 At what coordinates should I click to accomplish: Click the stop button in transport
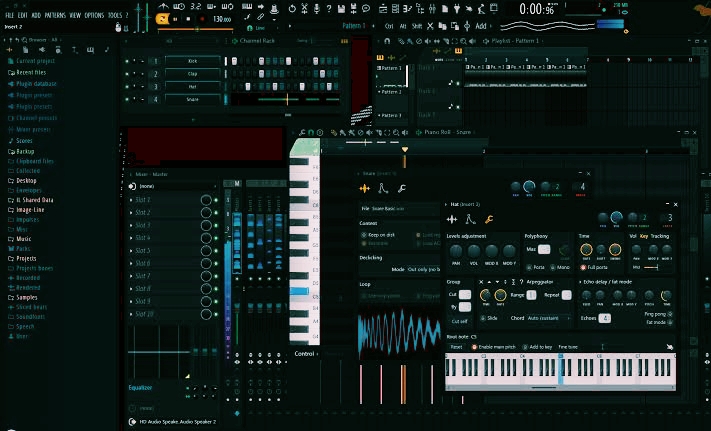point(188,19)
